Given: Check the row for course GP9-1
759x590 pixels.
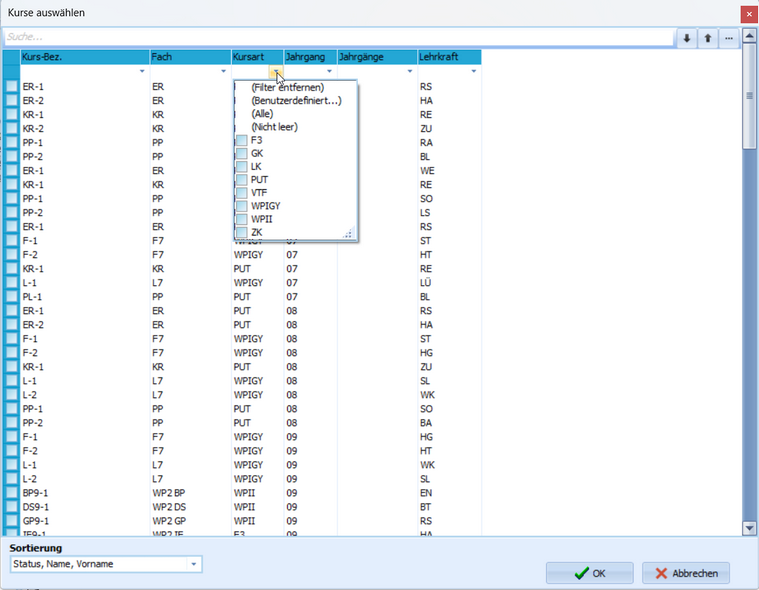Looking at the screenshot, I should pos(12,521).
